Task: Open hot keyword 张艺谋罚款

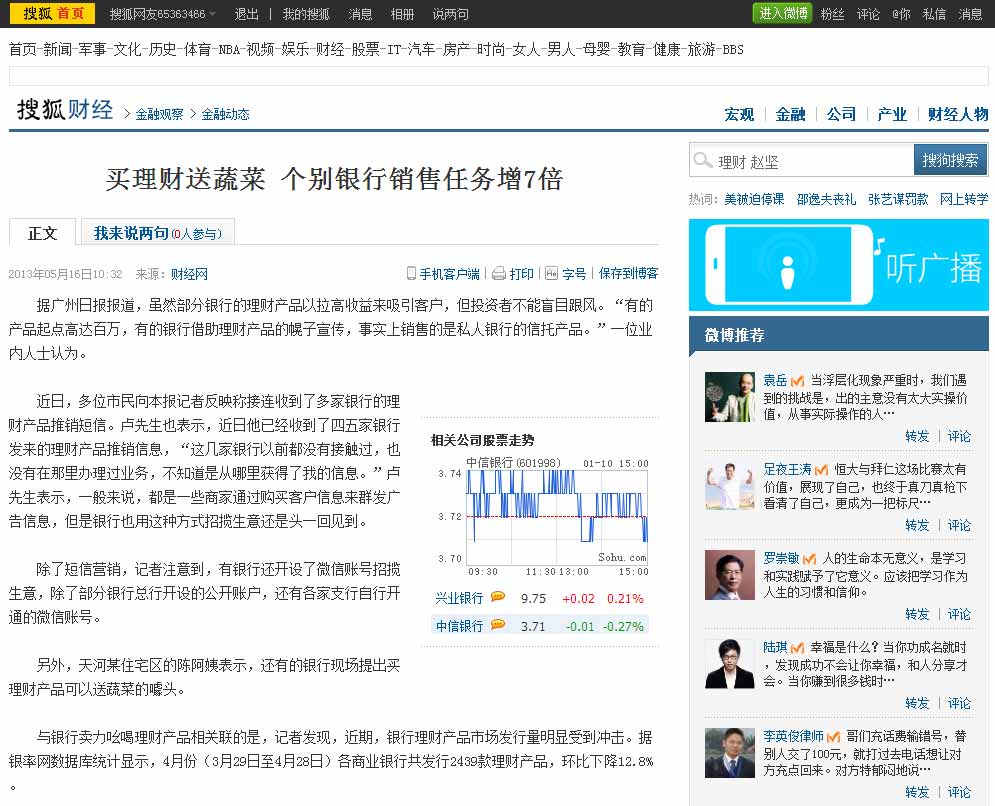Action: pyautogui.click(x=898, y=199)
